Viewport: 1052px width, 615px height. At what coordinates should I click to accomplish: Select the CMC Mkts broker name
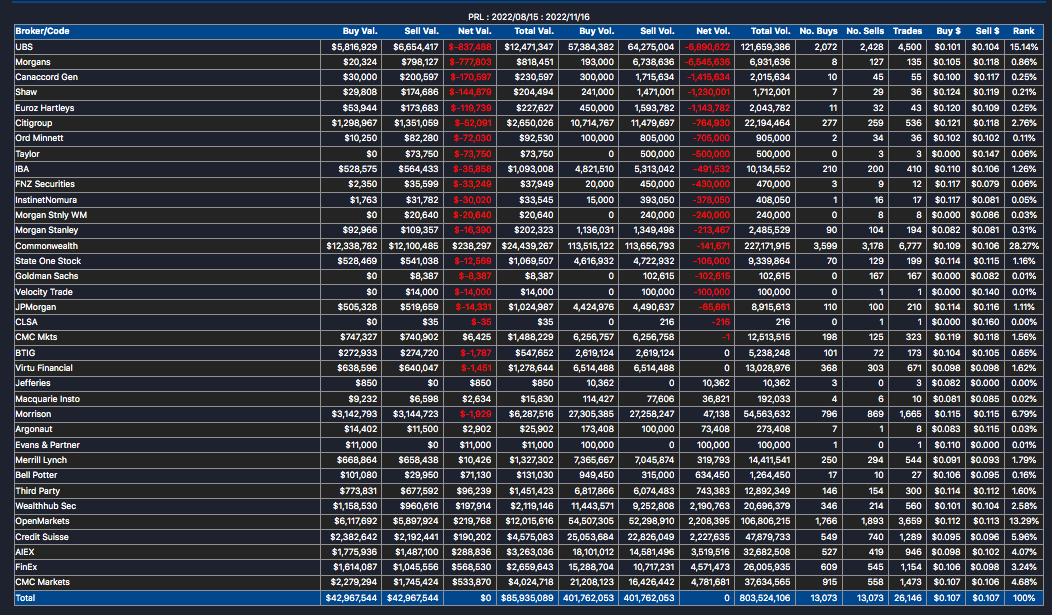point(36,337)
